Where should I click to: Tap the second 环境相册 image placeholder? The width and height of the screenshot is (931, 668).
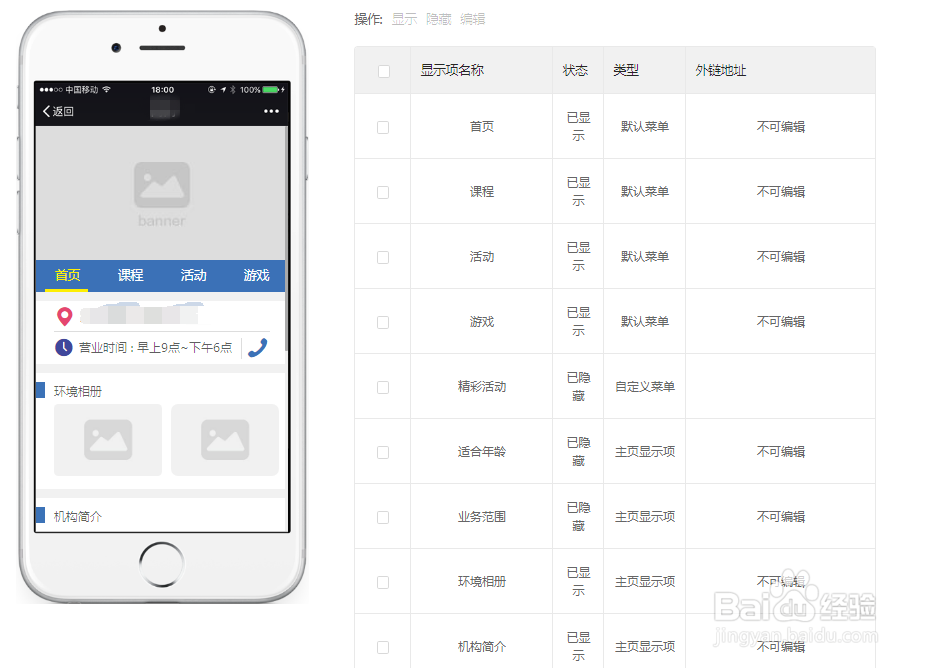(x=225, y=440)
